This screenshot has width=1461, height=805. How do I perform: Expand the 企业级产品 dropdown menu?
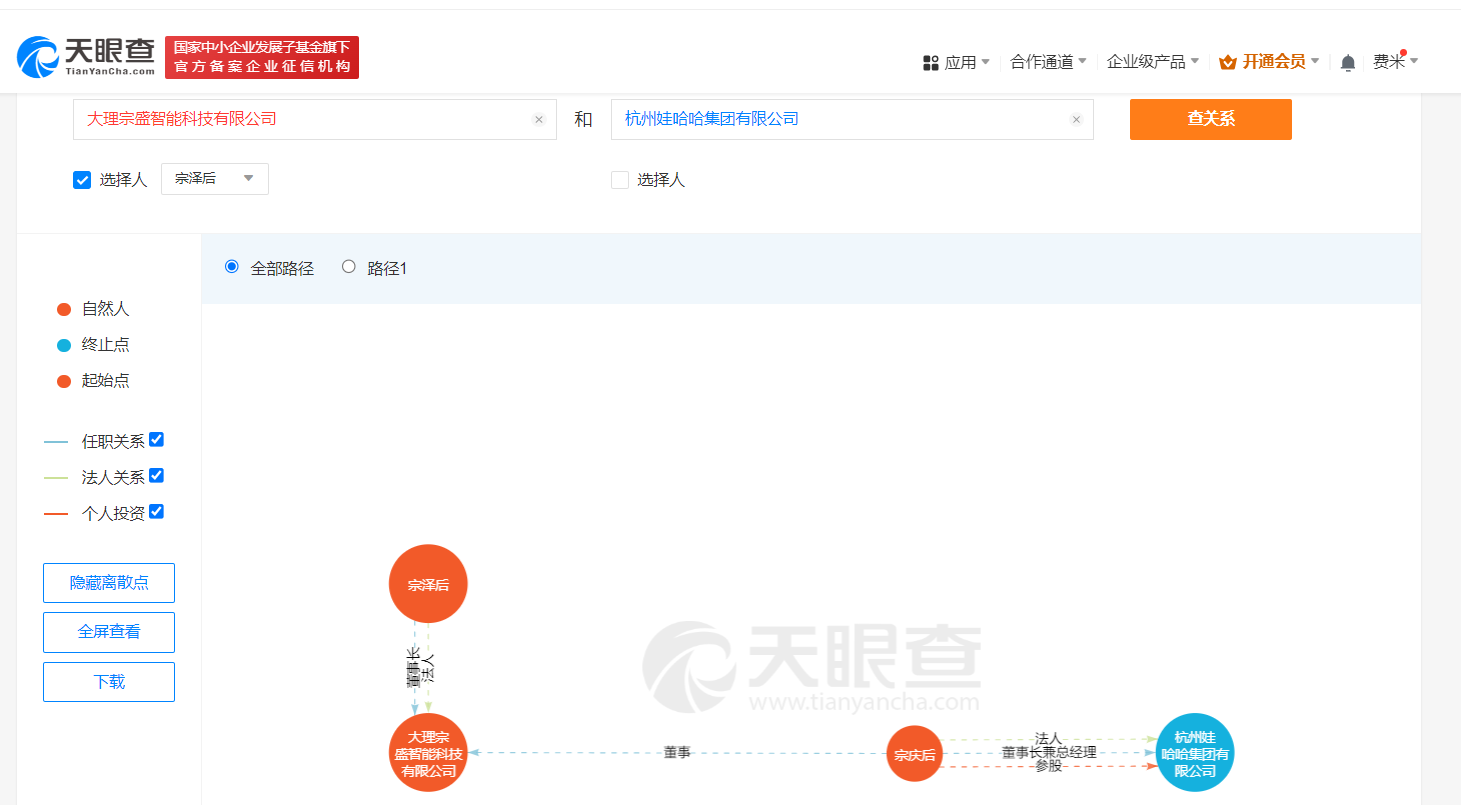(1146, 61)
